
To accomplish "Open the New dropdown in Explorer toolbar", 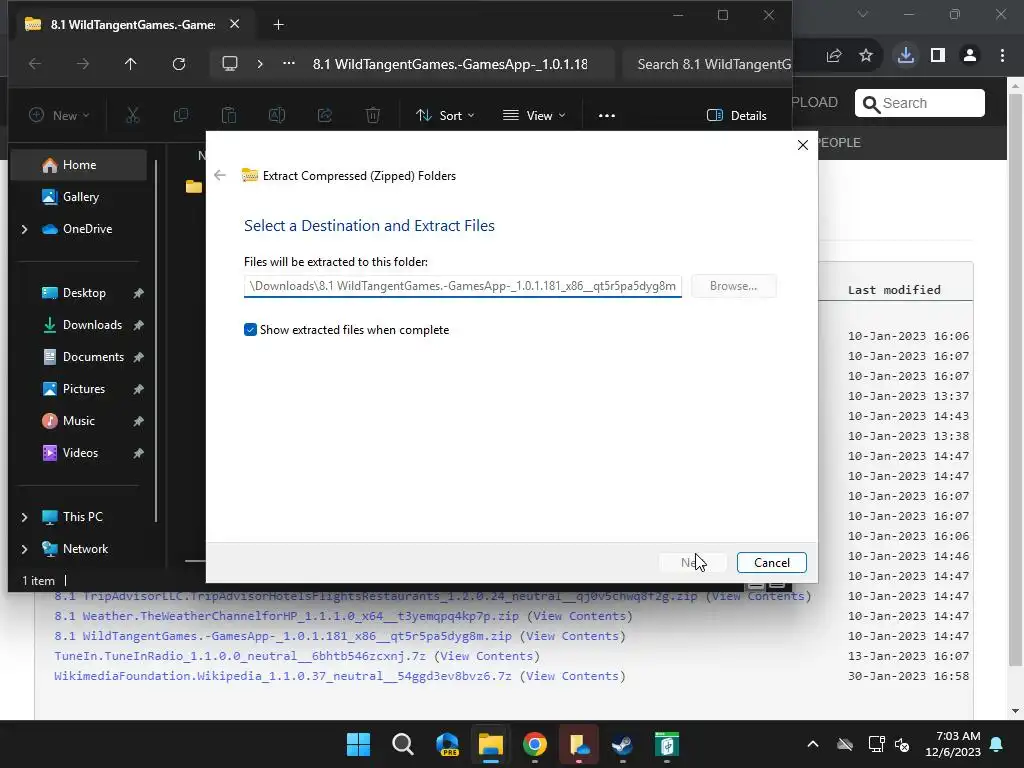I will (x=59, y=116).
